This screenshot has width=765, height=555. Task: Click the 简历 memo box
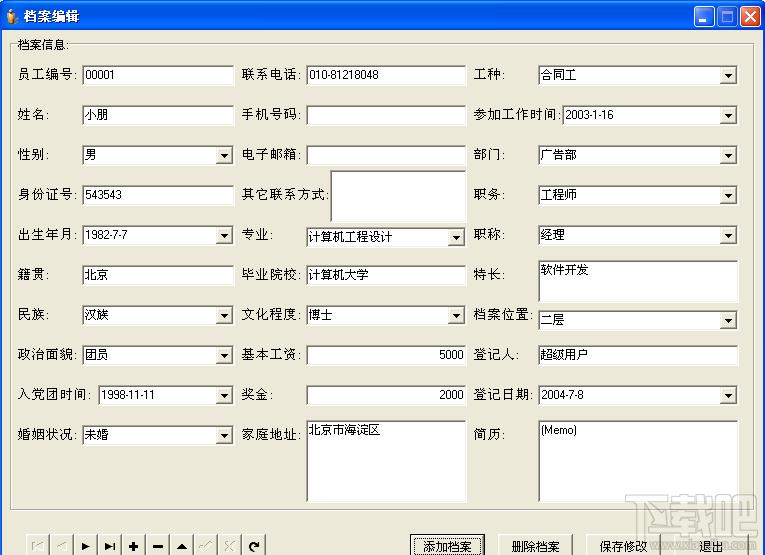point(638,461)
